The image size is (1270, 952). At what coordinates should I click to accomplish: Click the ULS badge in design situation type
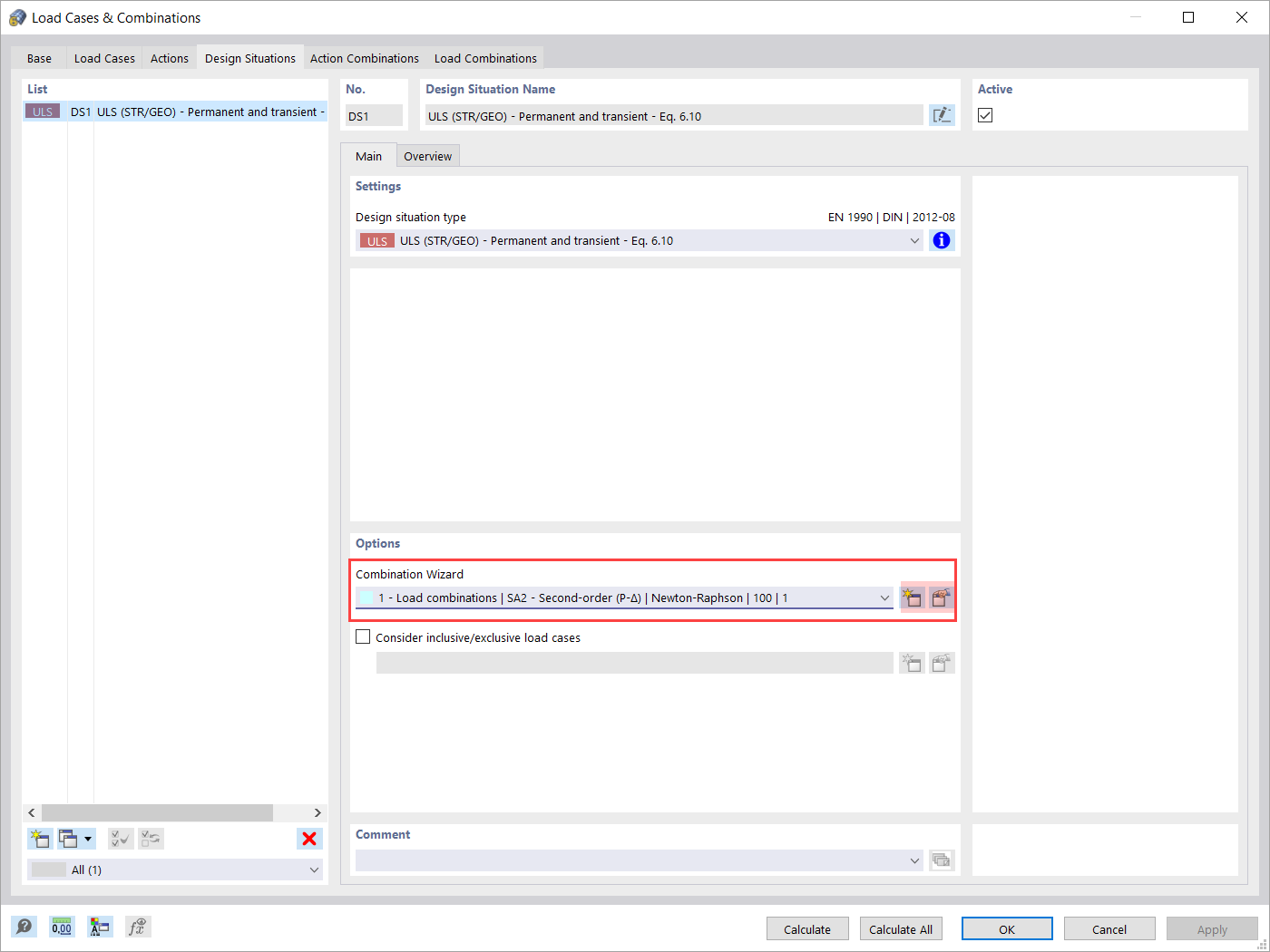tap(377, 240)
